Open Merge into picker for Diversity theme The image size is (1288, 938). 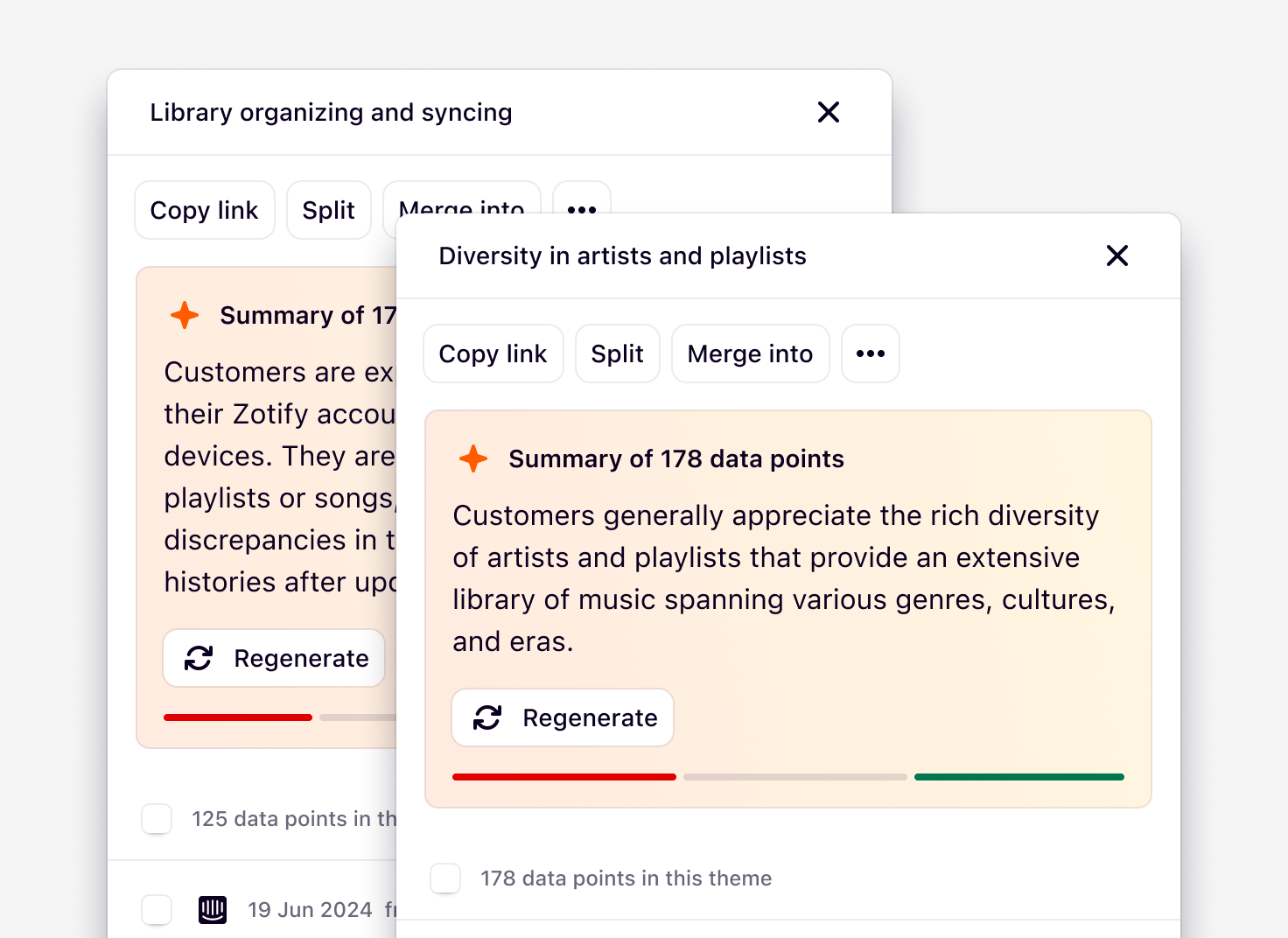pos(750,353)
